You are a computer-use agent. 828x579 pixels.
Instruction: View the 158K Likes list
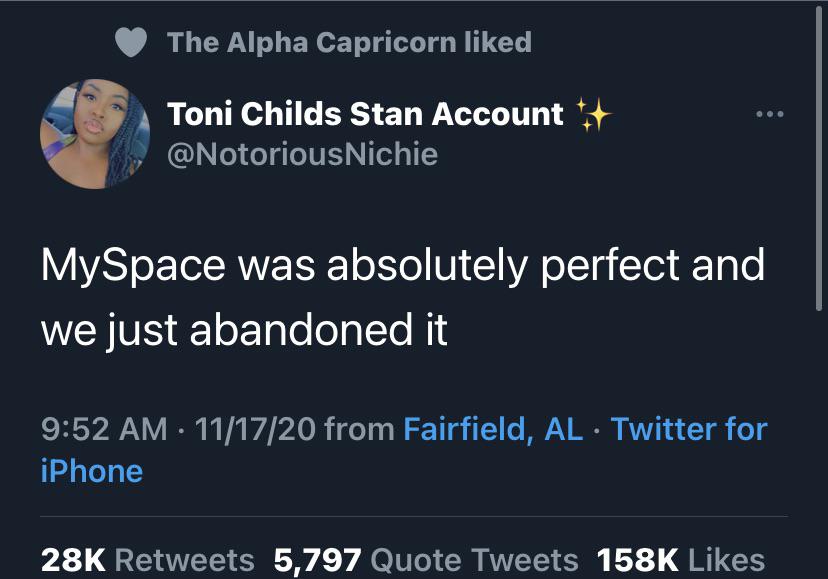tap(680, 560)
